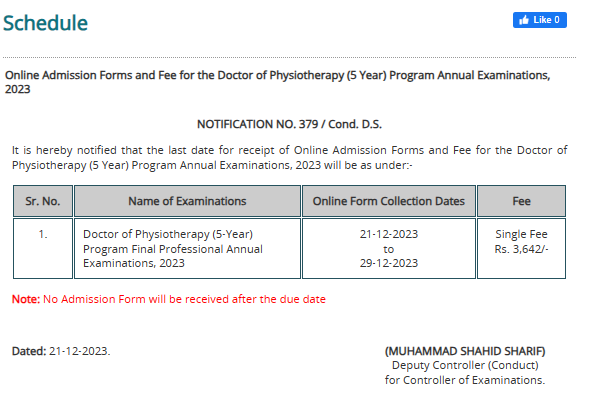The height and width of the screenshot is (402, 612).
Task: Click the thumbs-up icon in Like button
Action: pos(523,20)
